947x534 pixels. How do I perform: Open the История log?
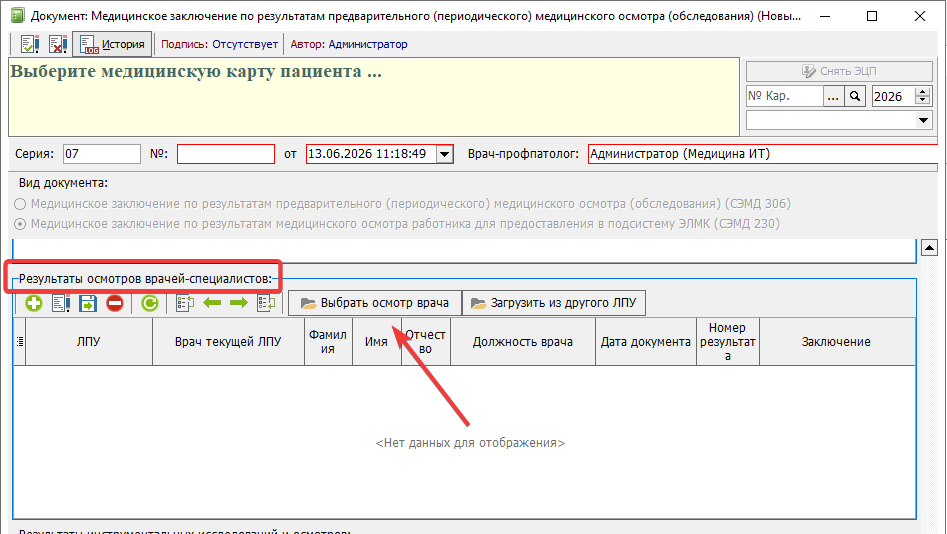pos(112,44)
